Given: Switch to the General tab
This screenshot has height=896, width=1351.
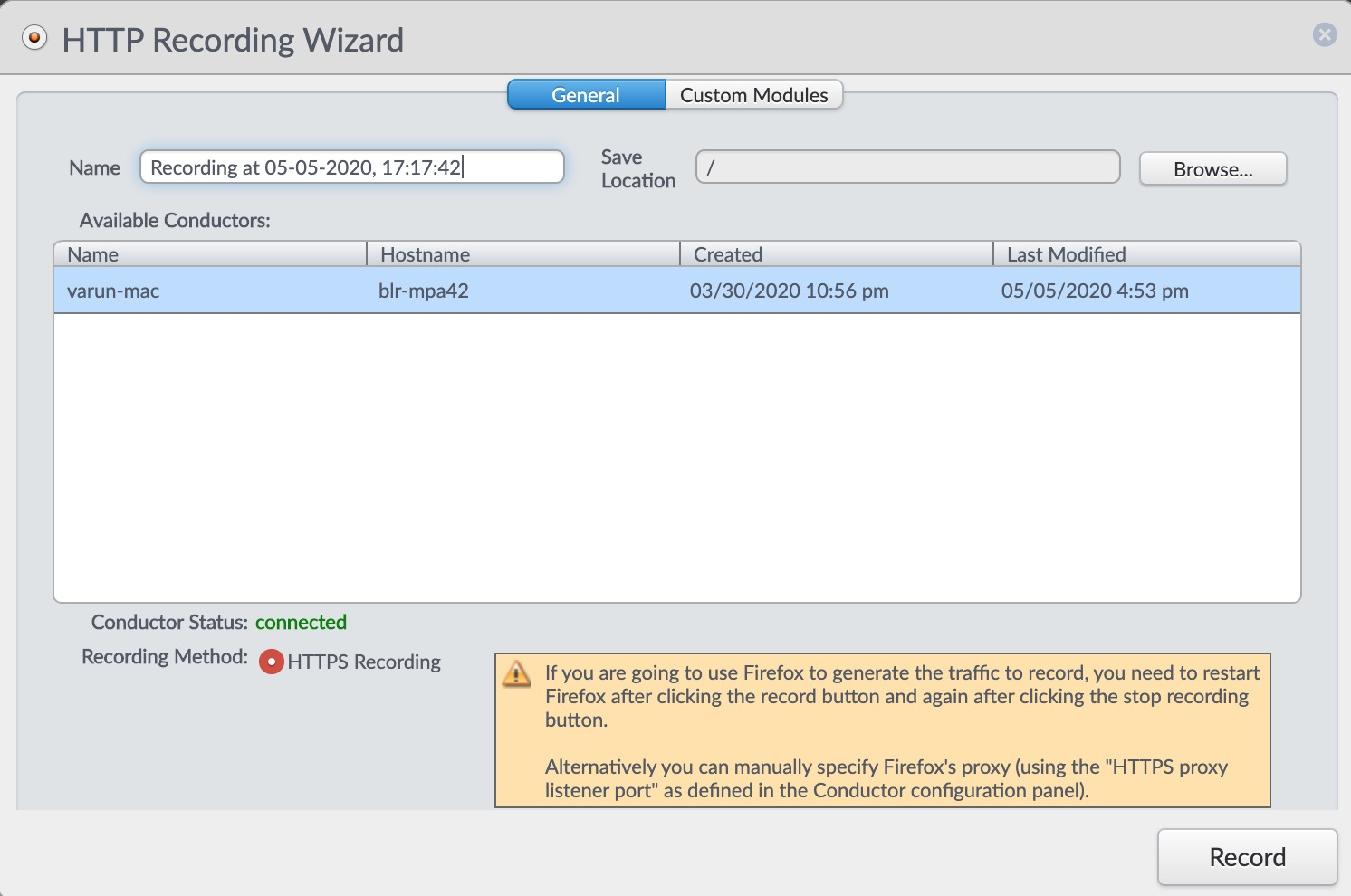Looking at the screenshot, I should 586,95.
